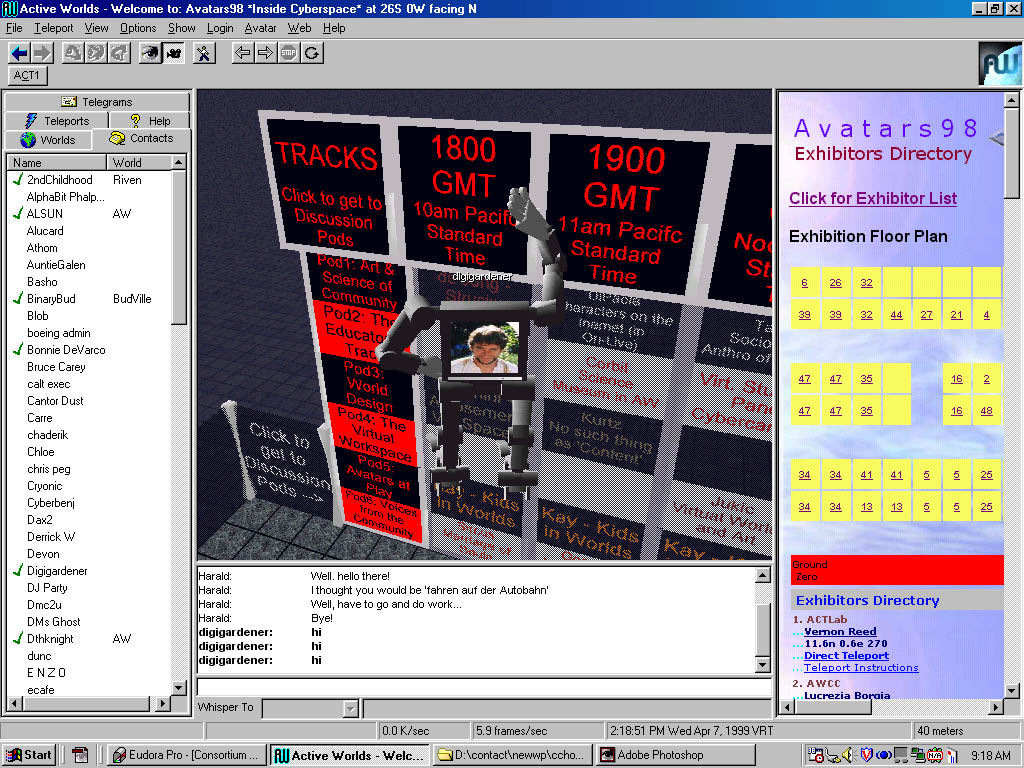Click the digigardener avatar's face screen
This screenshot has width=1024, height=768.
pyautogui.click(x=485, y=347)
